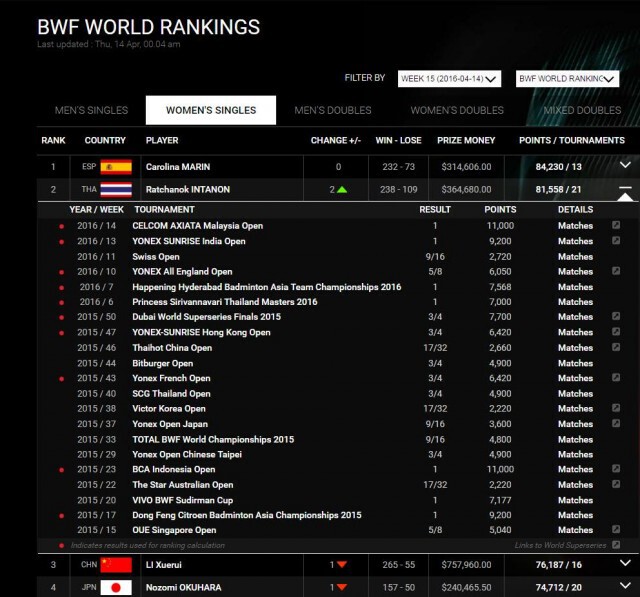Open Superseries link icon for Malaysia Open

point(616,225)
